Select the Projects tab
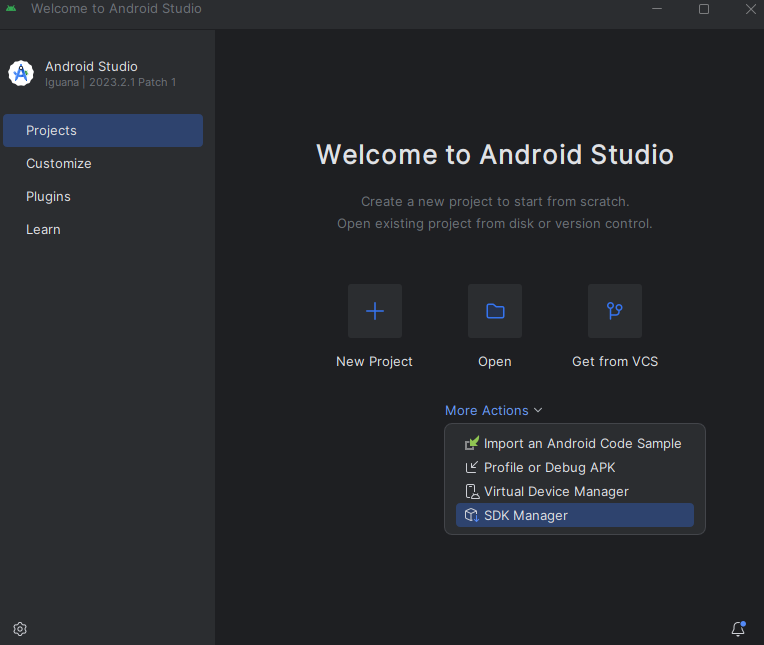 pyautogui.click(x=103, y=131)
